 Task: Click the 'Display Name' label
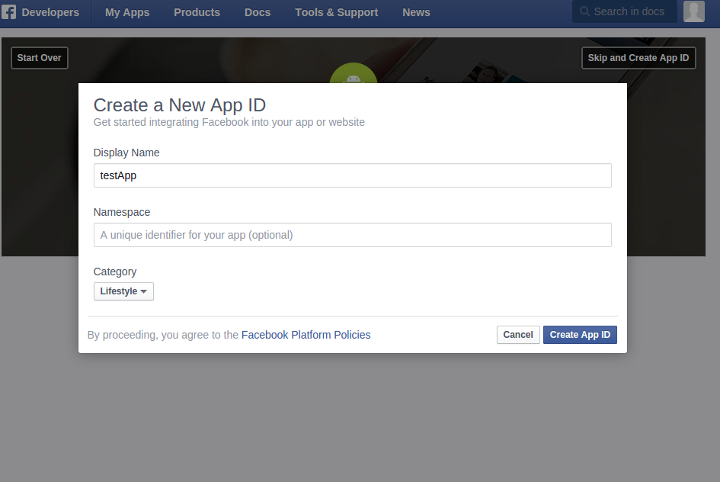[126, 153]
